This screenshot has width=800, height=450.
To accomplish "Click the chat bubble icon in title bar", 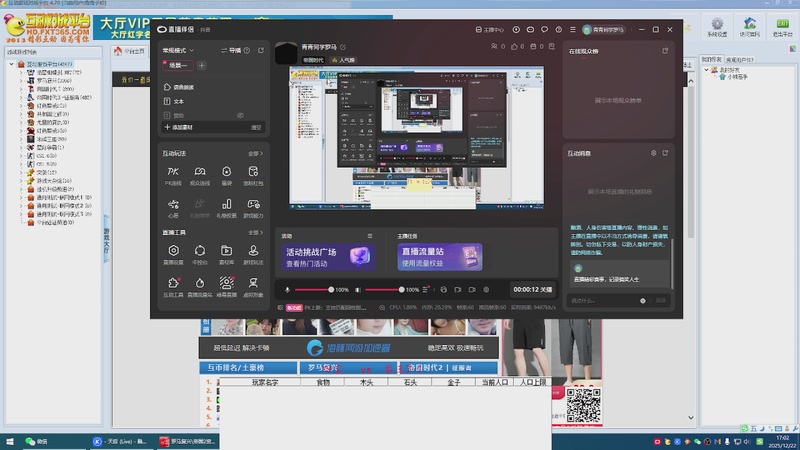I will click(544, 30).
